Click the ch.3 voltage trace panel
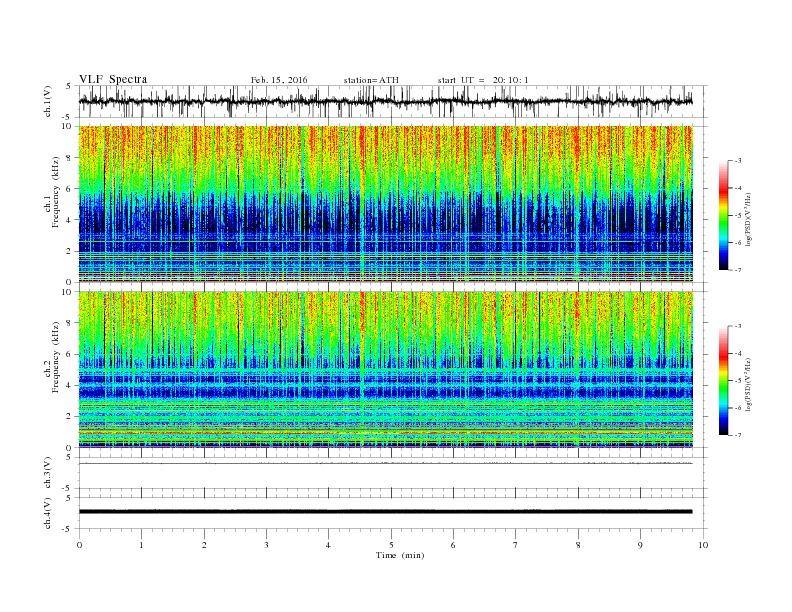The width and height of the screenshot is (792, 612). point(393,473)
